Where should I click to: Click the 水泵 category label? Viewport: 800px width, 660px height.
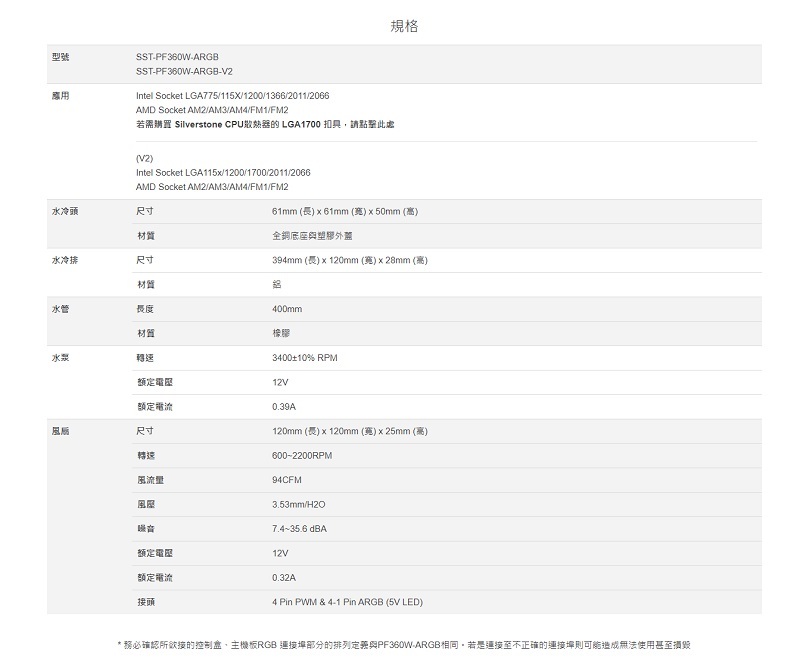point(60,357)
